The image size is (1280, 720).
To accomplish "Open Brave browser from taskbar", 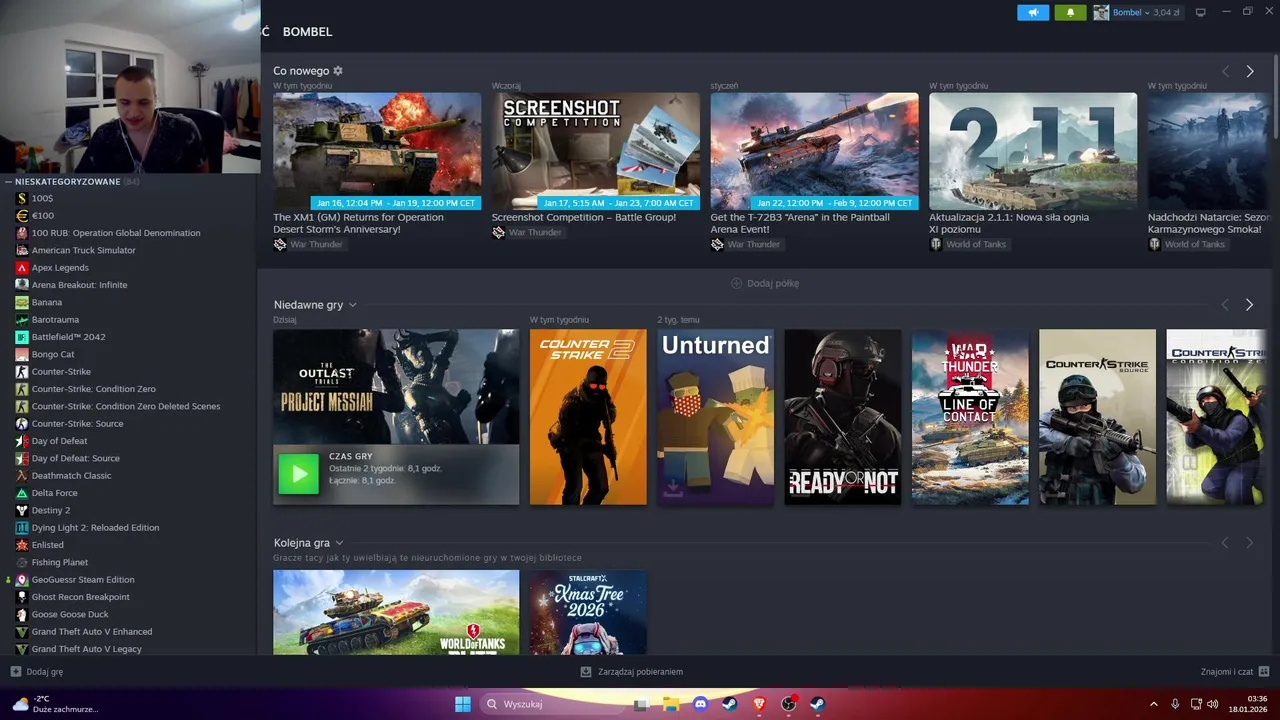I will (x=759, y=704).
